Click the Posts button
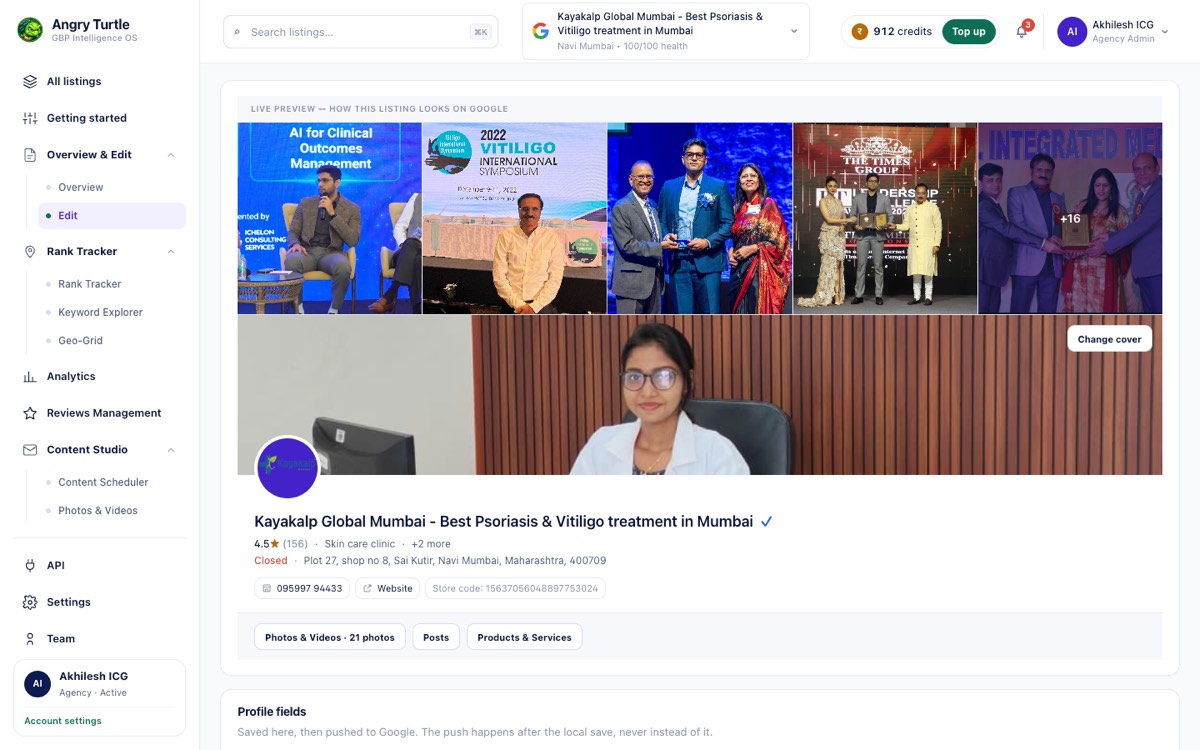1200x750 pixels. coord(436,637)
